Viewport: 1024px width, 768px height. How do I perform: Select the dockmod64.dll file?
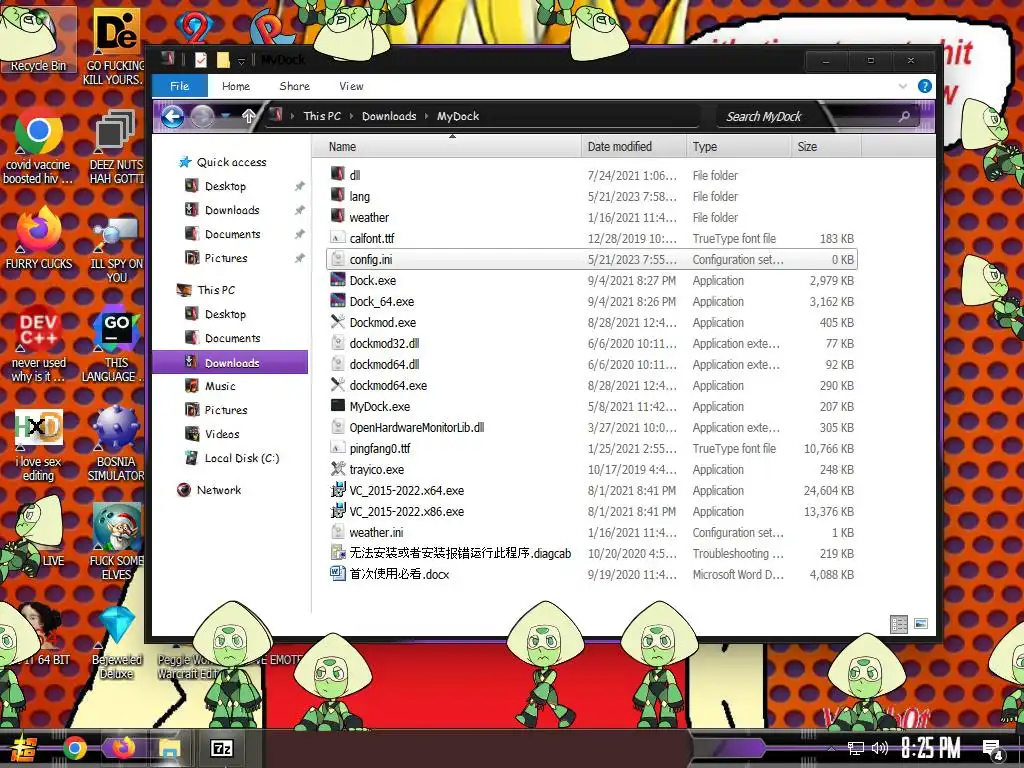(384, 364)
